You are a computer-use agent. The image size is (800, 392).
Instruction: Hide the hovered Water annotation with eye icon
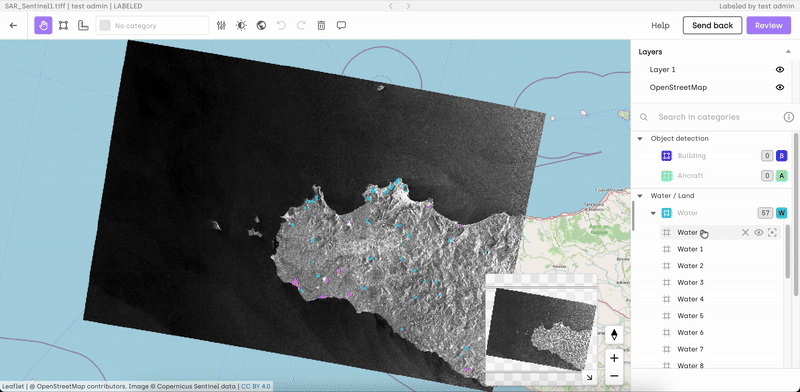click(x=759, y=233)
